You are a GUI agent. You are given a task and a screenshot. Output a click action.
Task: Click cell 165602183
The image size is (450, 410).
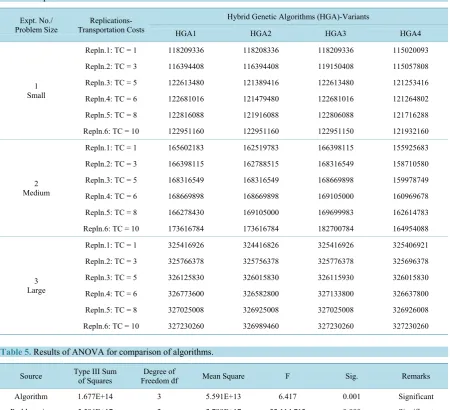186,148
